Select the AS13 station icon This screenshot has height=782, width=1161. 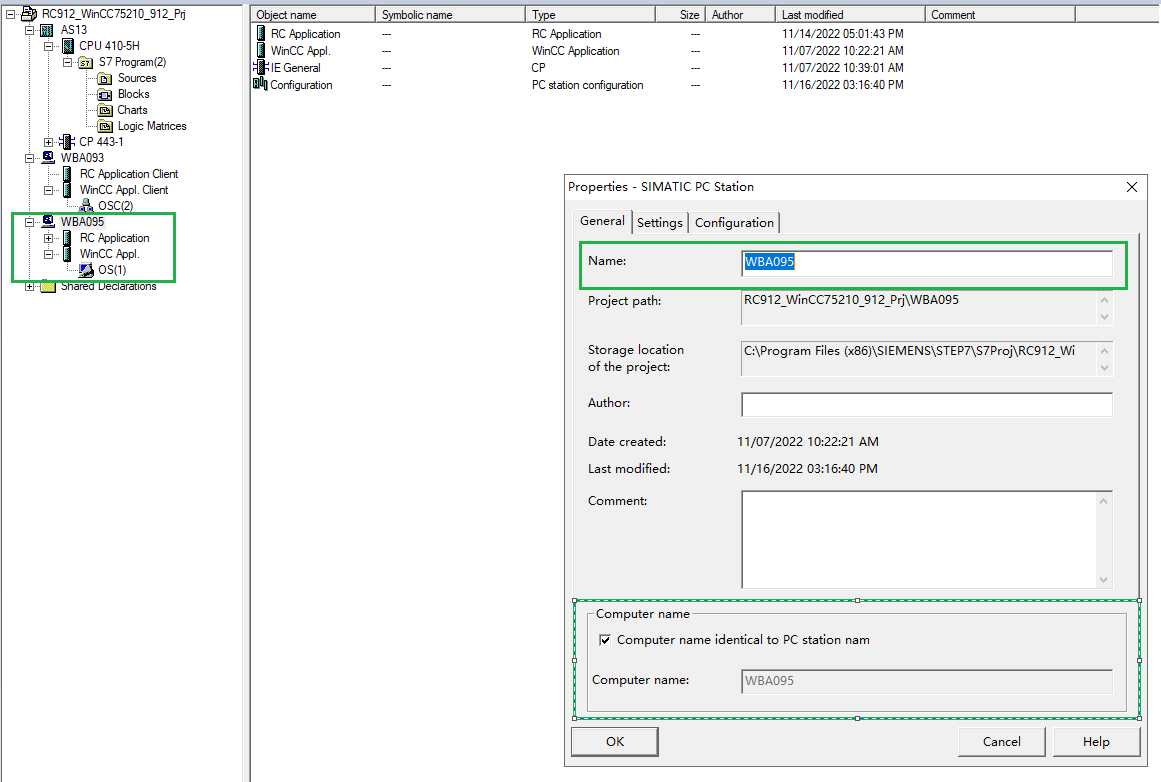coord(47,30)
